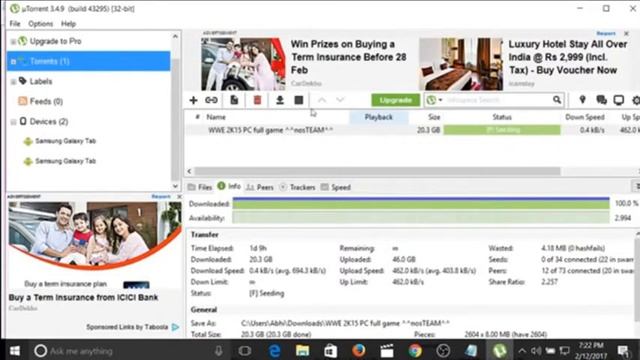Click the lightbulb tips icon in toolbar
The height and width of the screenshot is (360, 640).
point(582,100)
